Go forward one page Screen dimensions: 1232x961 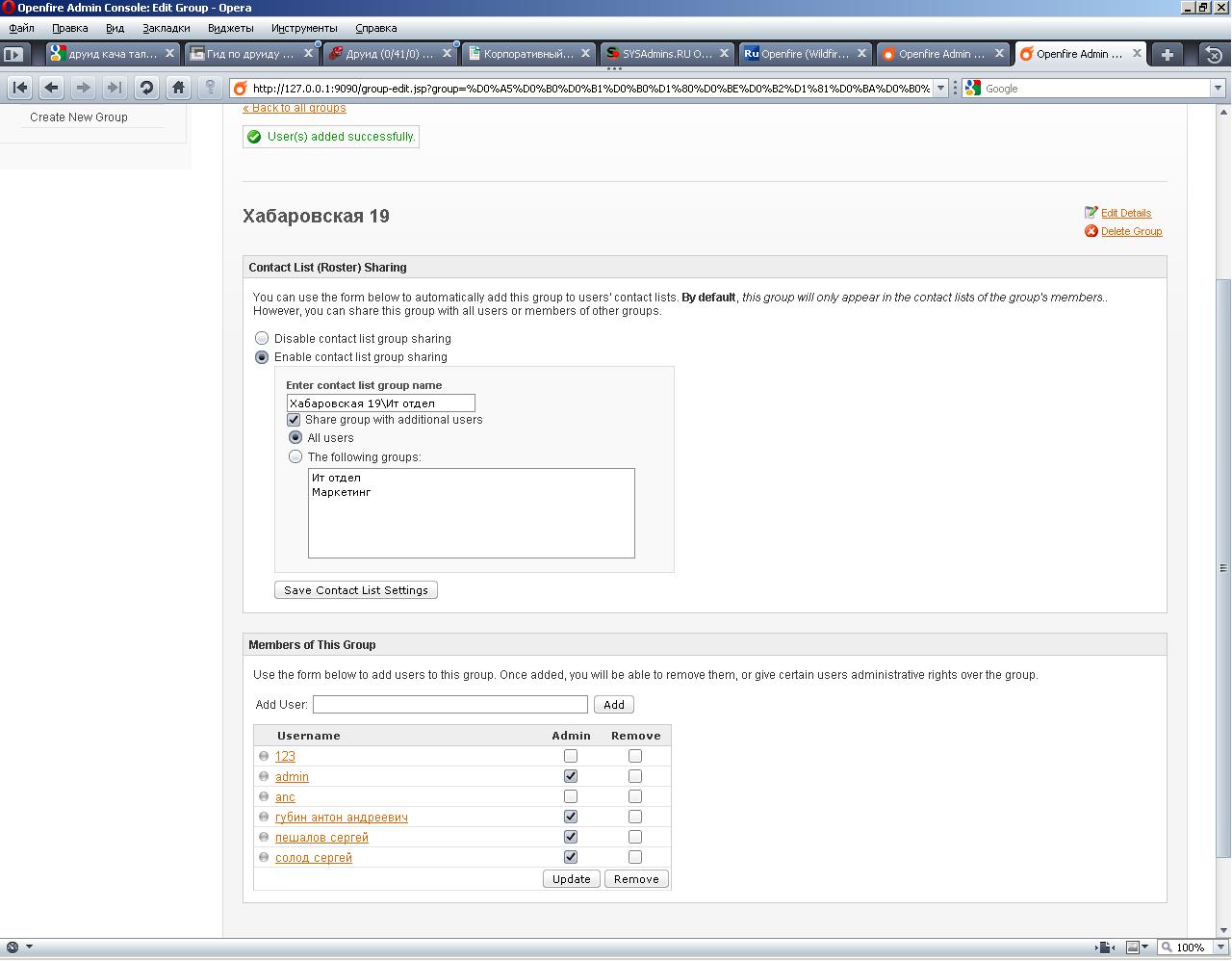point(84,88)
